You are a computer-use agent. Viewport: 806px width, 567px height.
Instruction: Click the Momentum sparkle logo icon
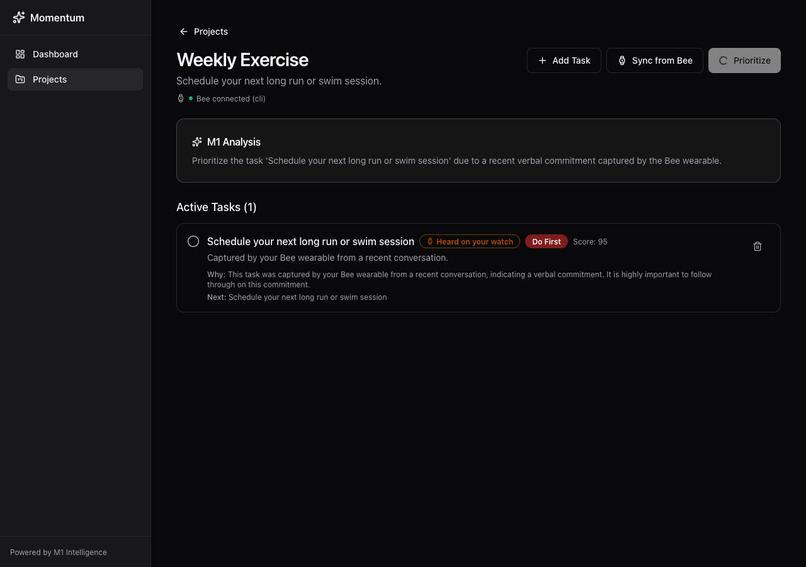point(19,17)
